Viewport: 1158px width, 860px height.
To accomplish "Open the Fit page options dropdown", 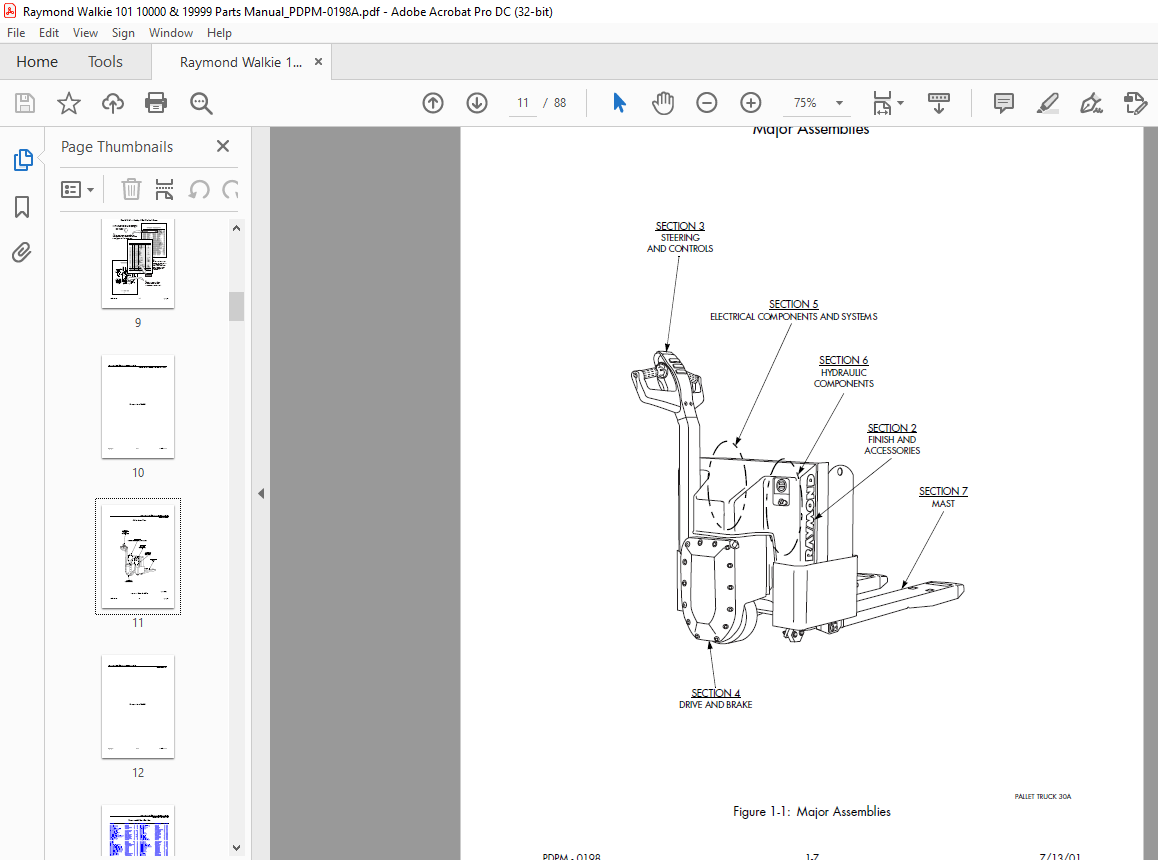I will pos(887,103).
